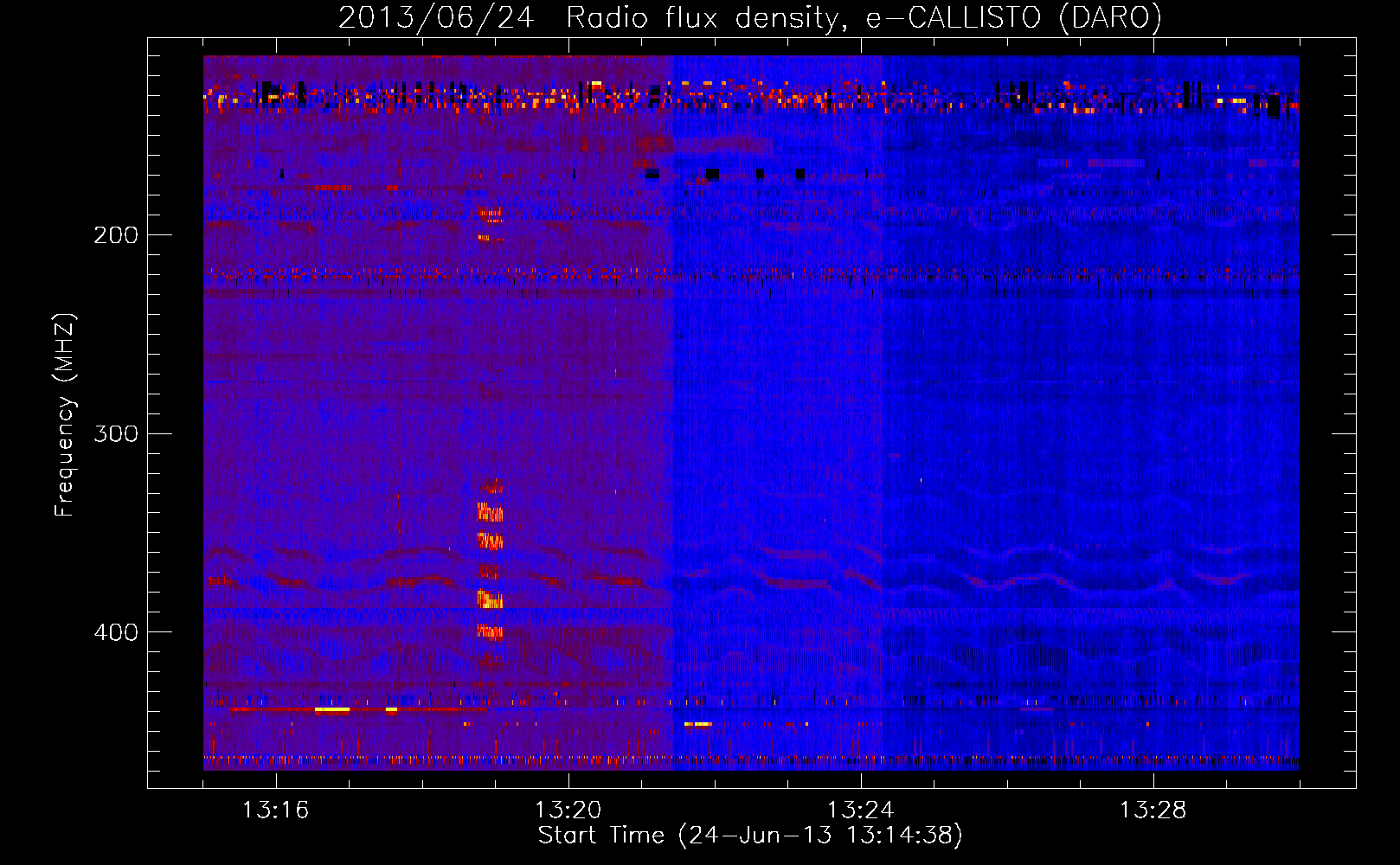The width and height of the screenshot is (1400, 865).
Task: Click the 13:28 time tick label
Action: (x=1153, y=811)
